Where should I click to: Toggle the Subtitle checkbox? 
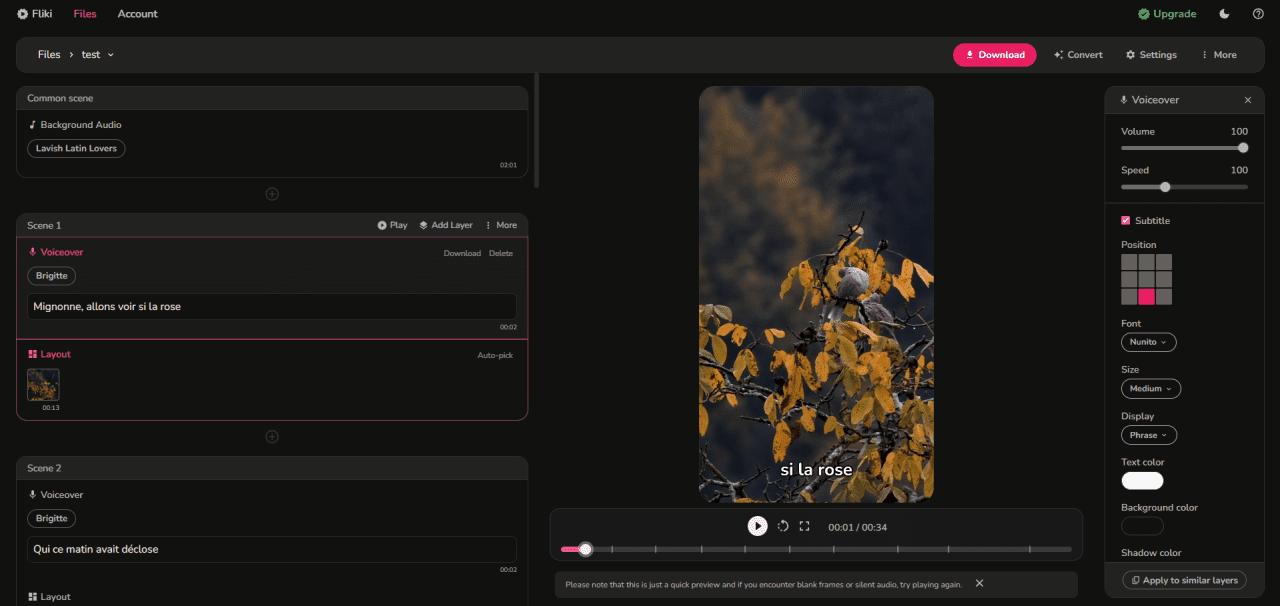(1126, 220)
